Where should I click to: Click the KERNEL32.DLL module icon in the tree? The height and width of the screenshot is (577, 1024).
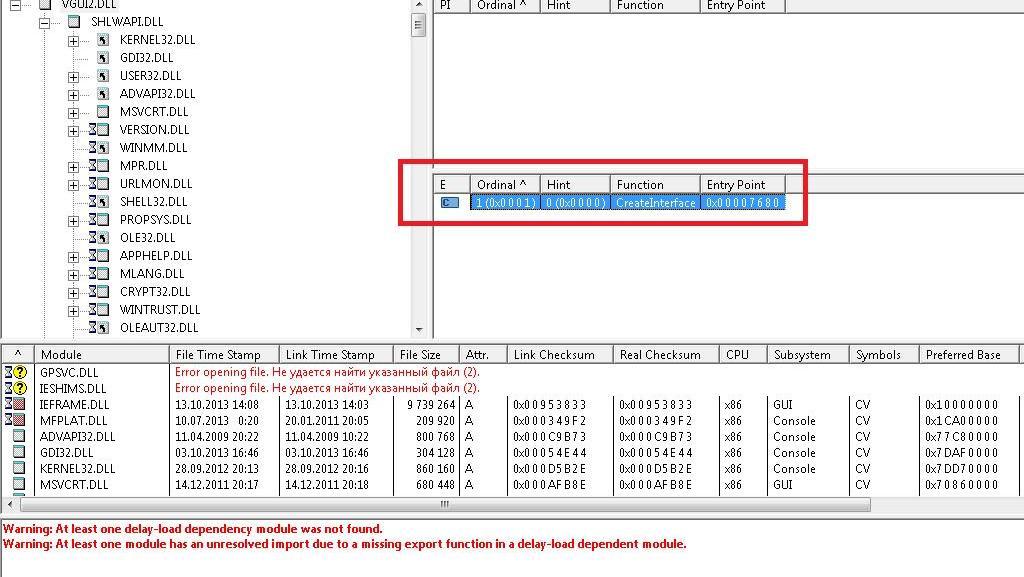(x=103, y=40)
